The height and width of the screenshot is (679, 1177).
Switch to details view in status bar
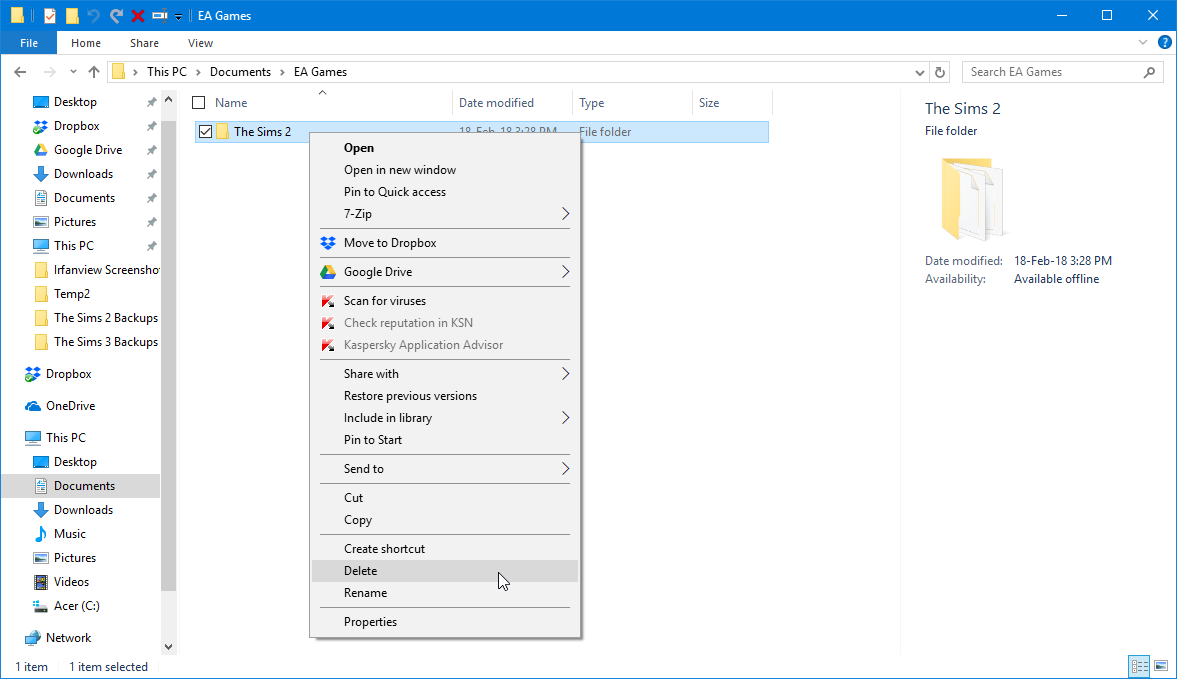pos(1139,666)
